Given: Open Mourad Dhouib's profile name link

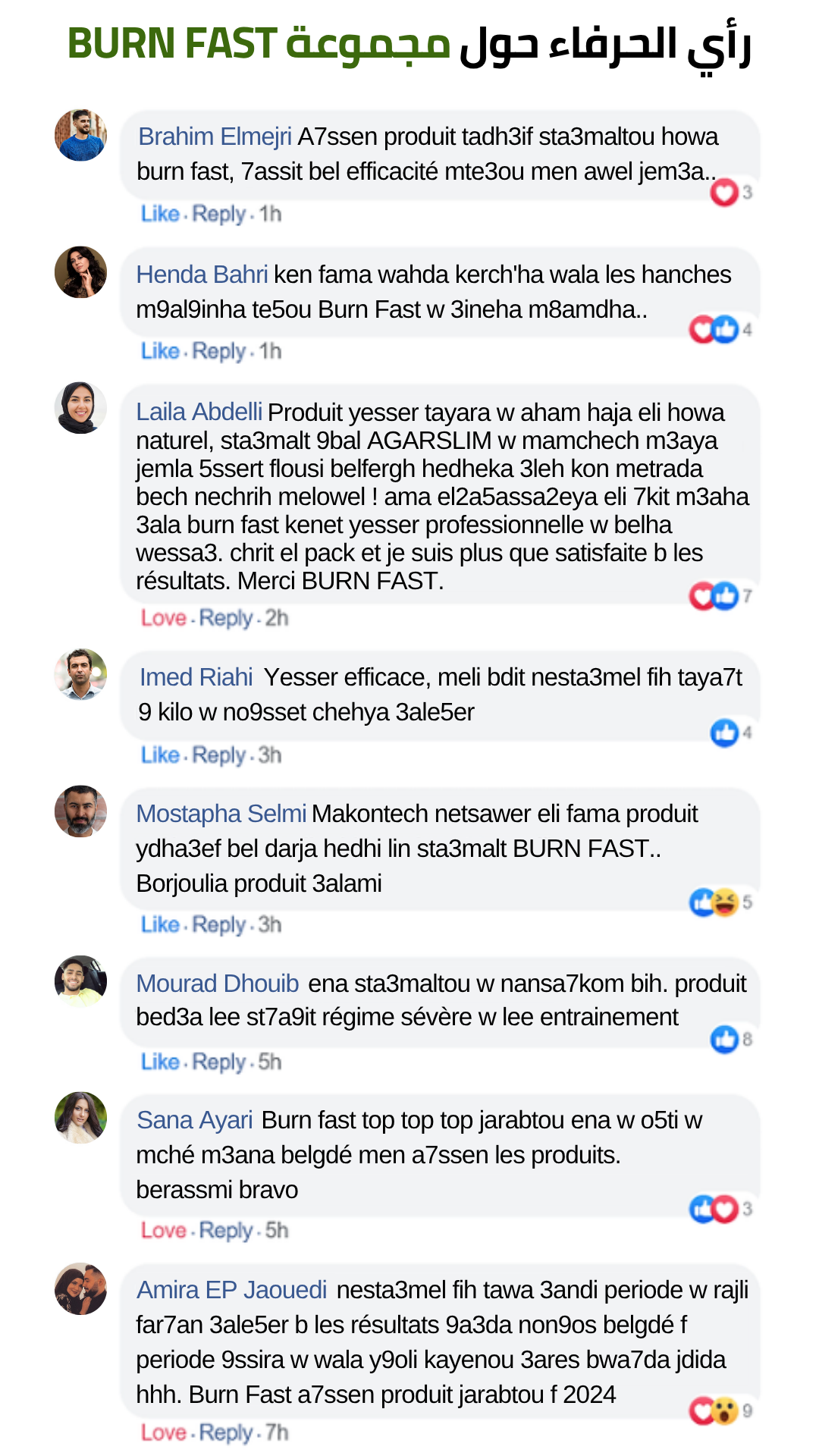Looking at the screenshot, I should click(218, 983).
